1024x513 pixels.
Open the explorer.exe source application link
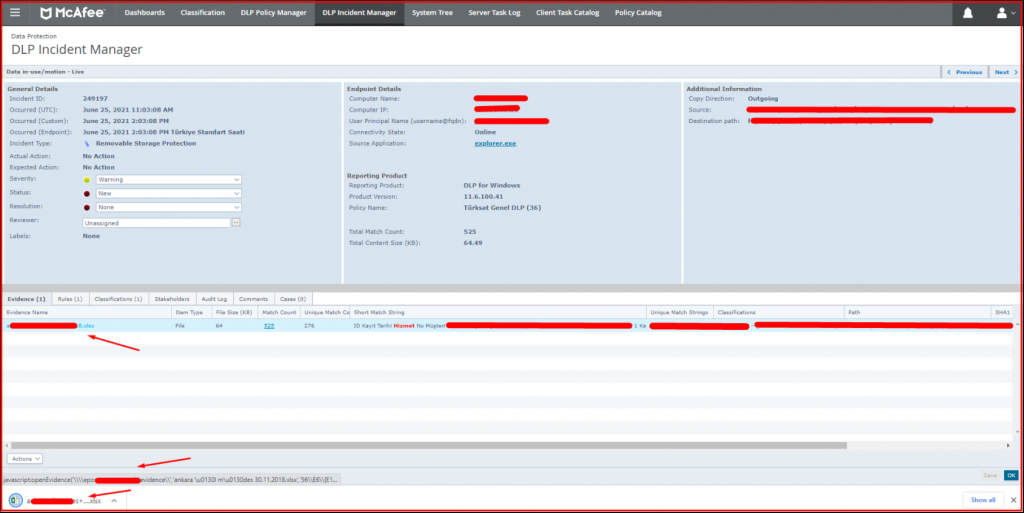pyautogui.click(x=495, y=144)
